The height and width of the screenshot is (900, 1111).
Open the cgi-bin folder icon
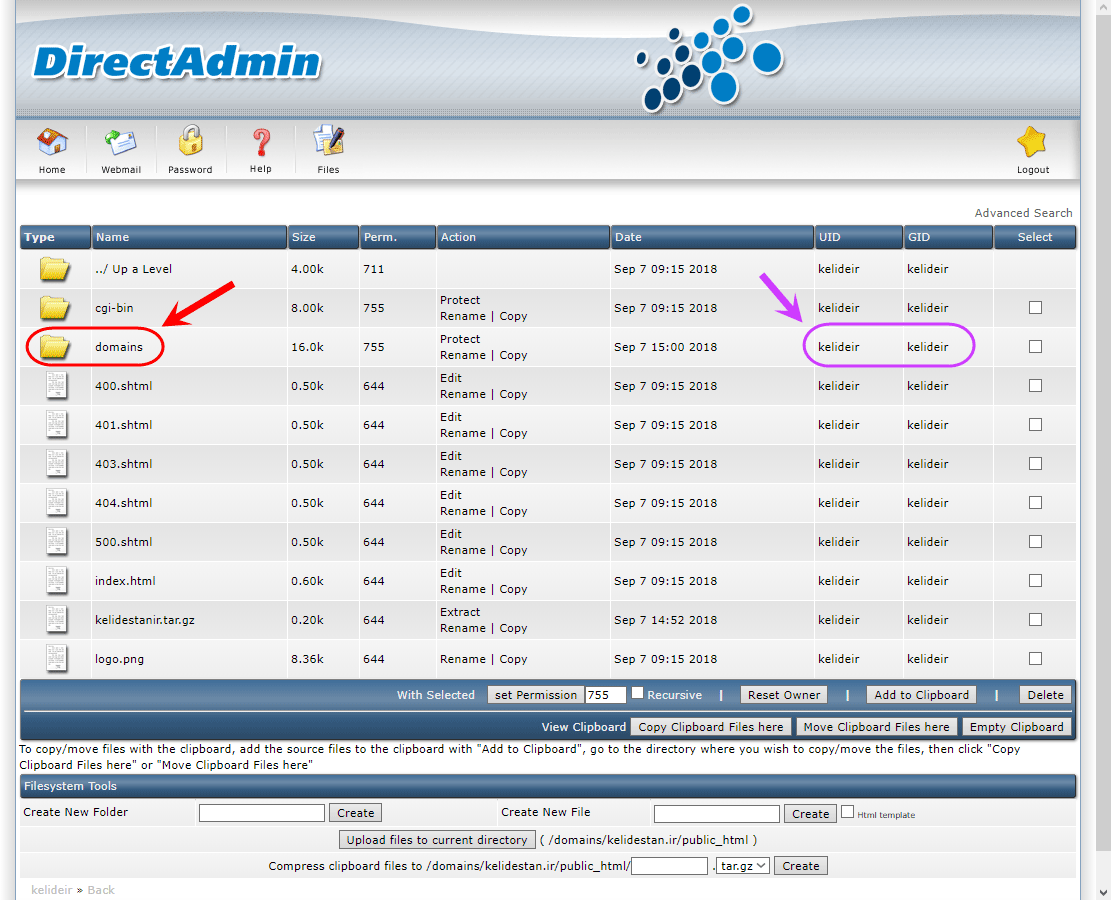pos(55,308)
